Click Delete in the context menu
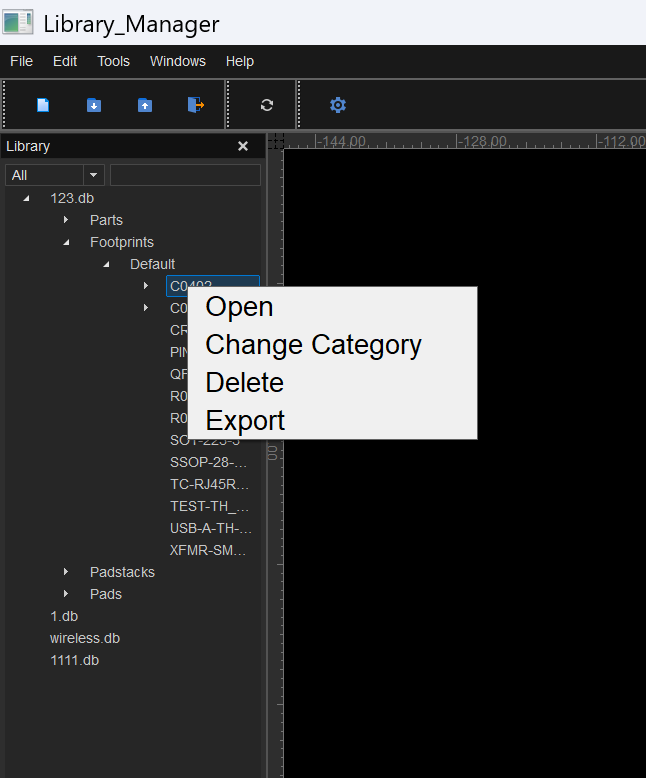The image size is (646, 778). 244,383
